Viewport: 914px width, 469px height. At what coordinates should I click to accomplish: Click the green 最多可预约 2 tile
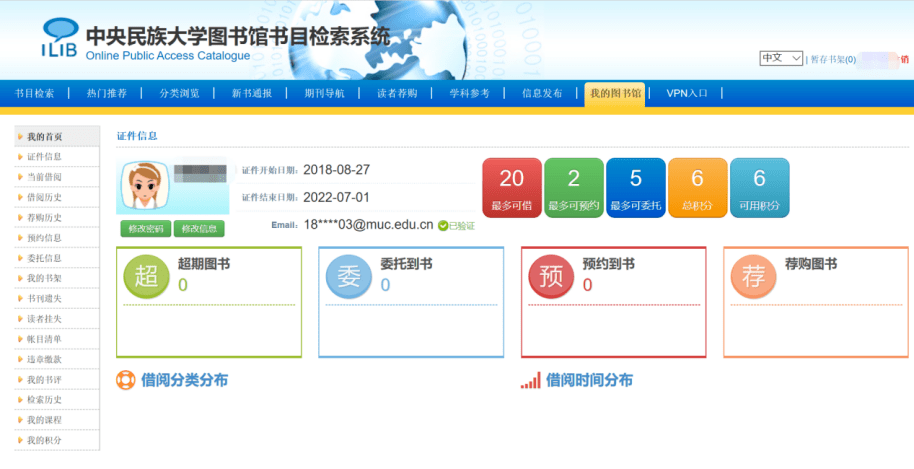(x=574, y=188)
